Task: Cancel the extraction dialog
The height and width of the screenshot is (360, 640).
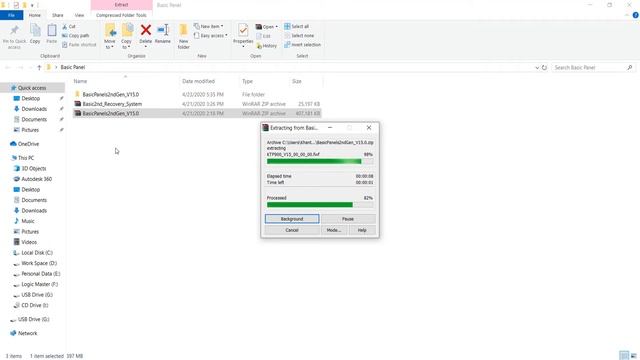Action: pyautogui.click(x=292, y=230)
